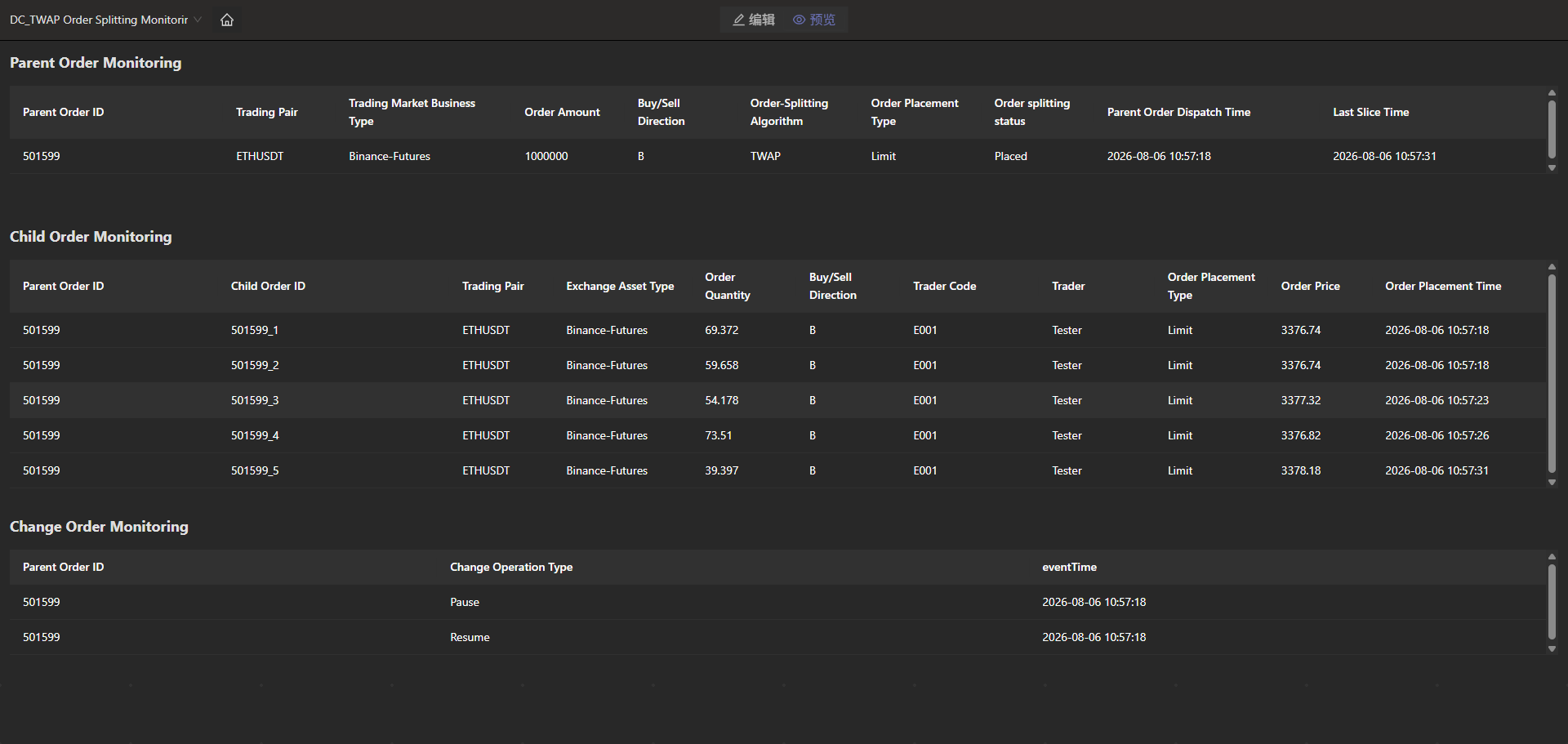1568x744 pixels.
Task: Click the Order-Splitting Algorithm column header
Action: click(789, 112)
